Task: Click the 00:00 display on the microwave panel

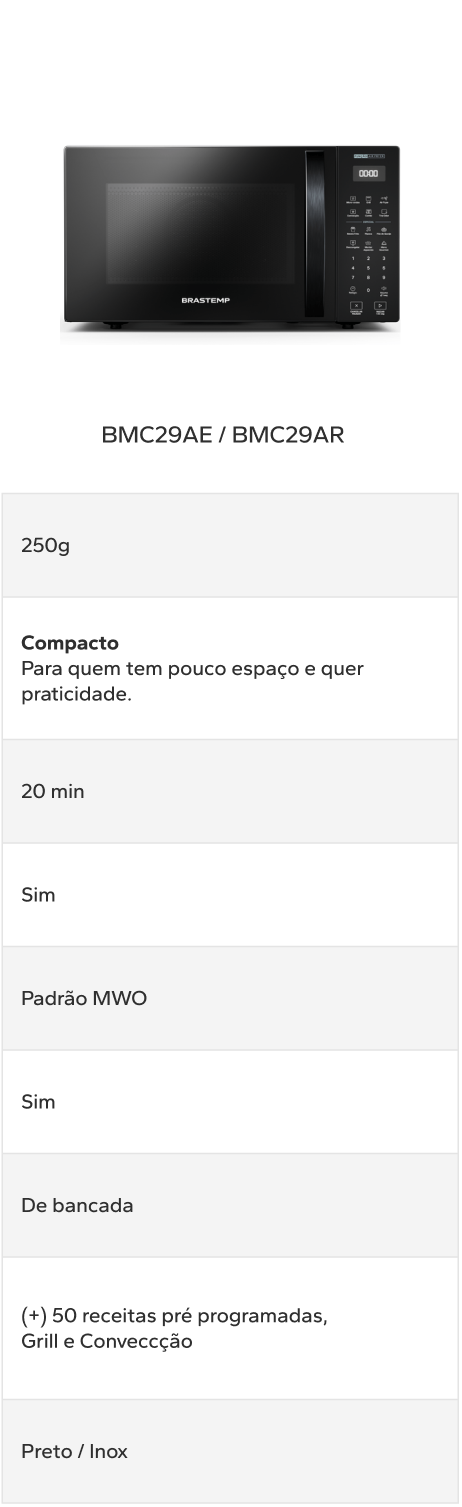Action: [x=369, y=173]
